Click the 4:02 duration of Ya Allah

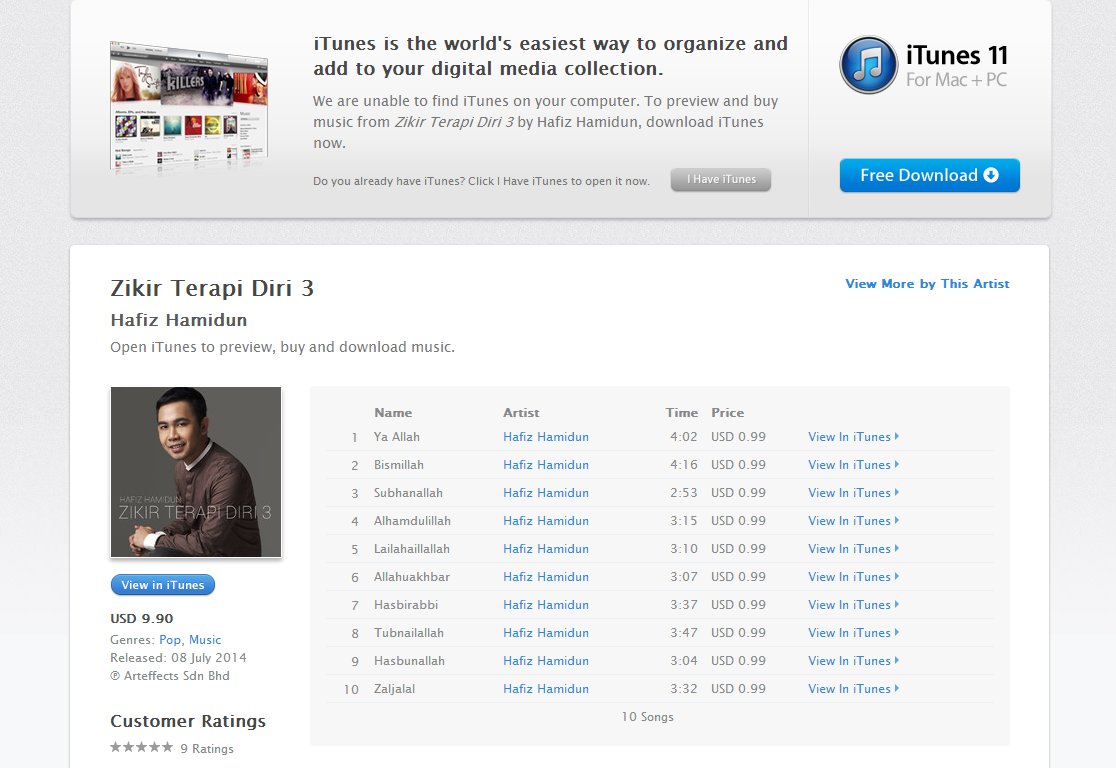(683, 436)
